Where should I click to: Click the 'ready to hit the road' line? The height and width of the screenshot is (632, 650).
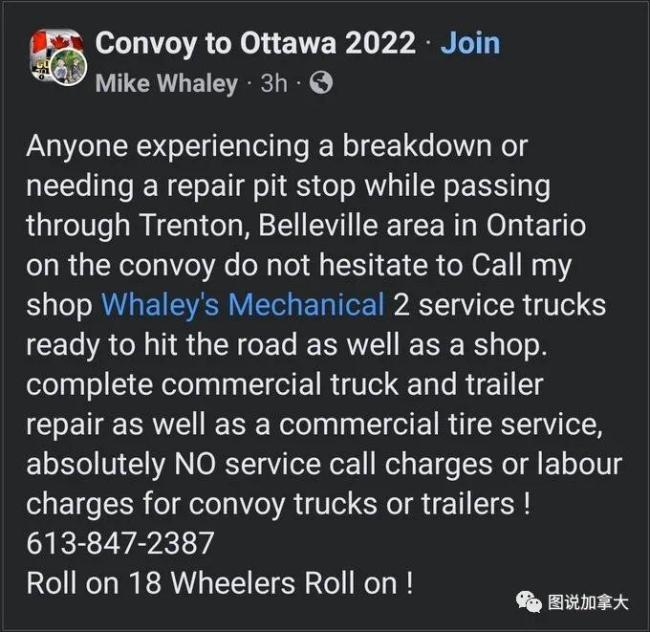pos(287,346)
